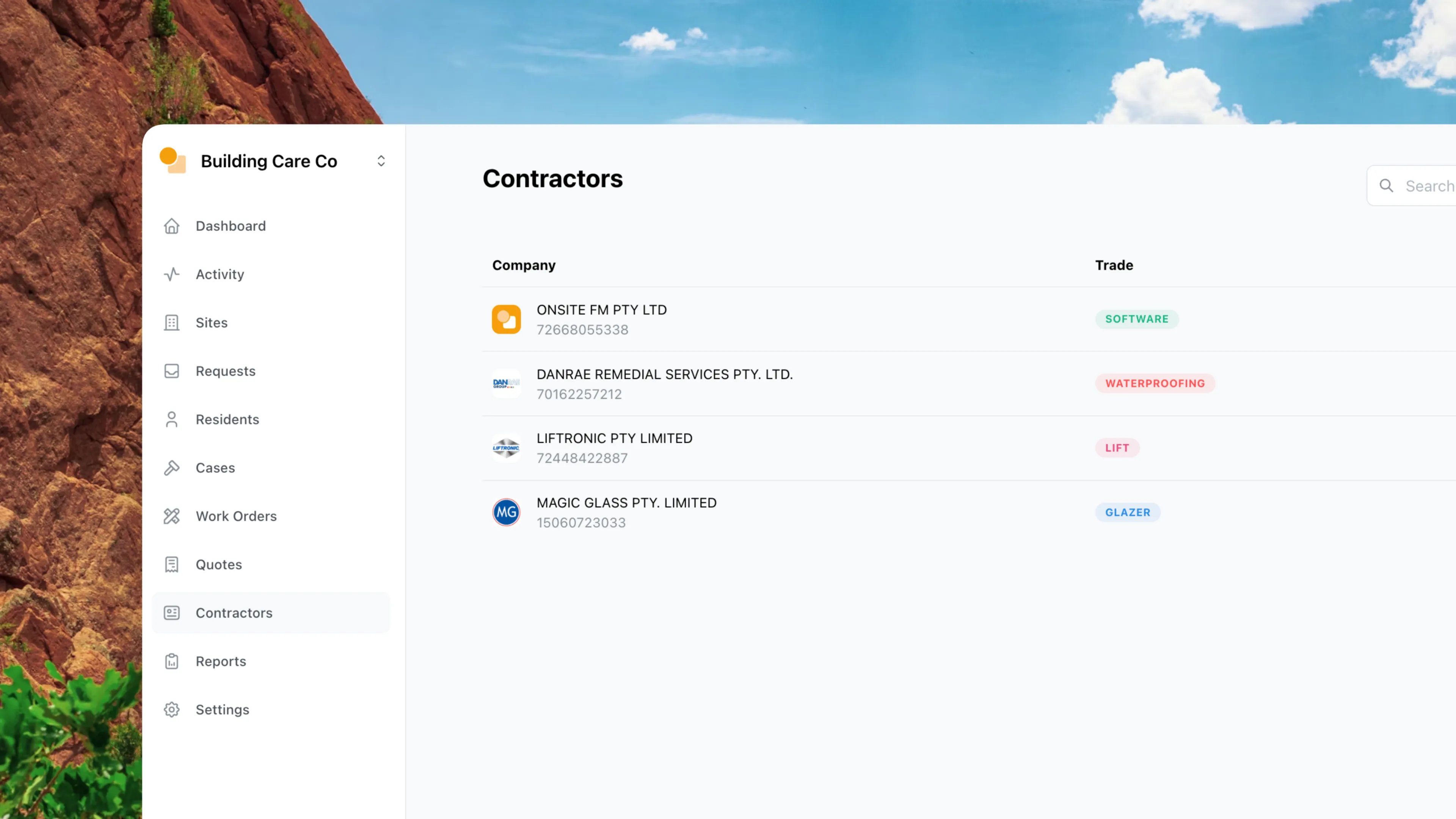The width and height of the screenshot is (1456, 819).
Task: Open LIFTRONIC PTY LIMITED contractor details
Action: pyautogui.click(x=614, y=438)
